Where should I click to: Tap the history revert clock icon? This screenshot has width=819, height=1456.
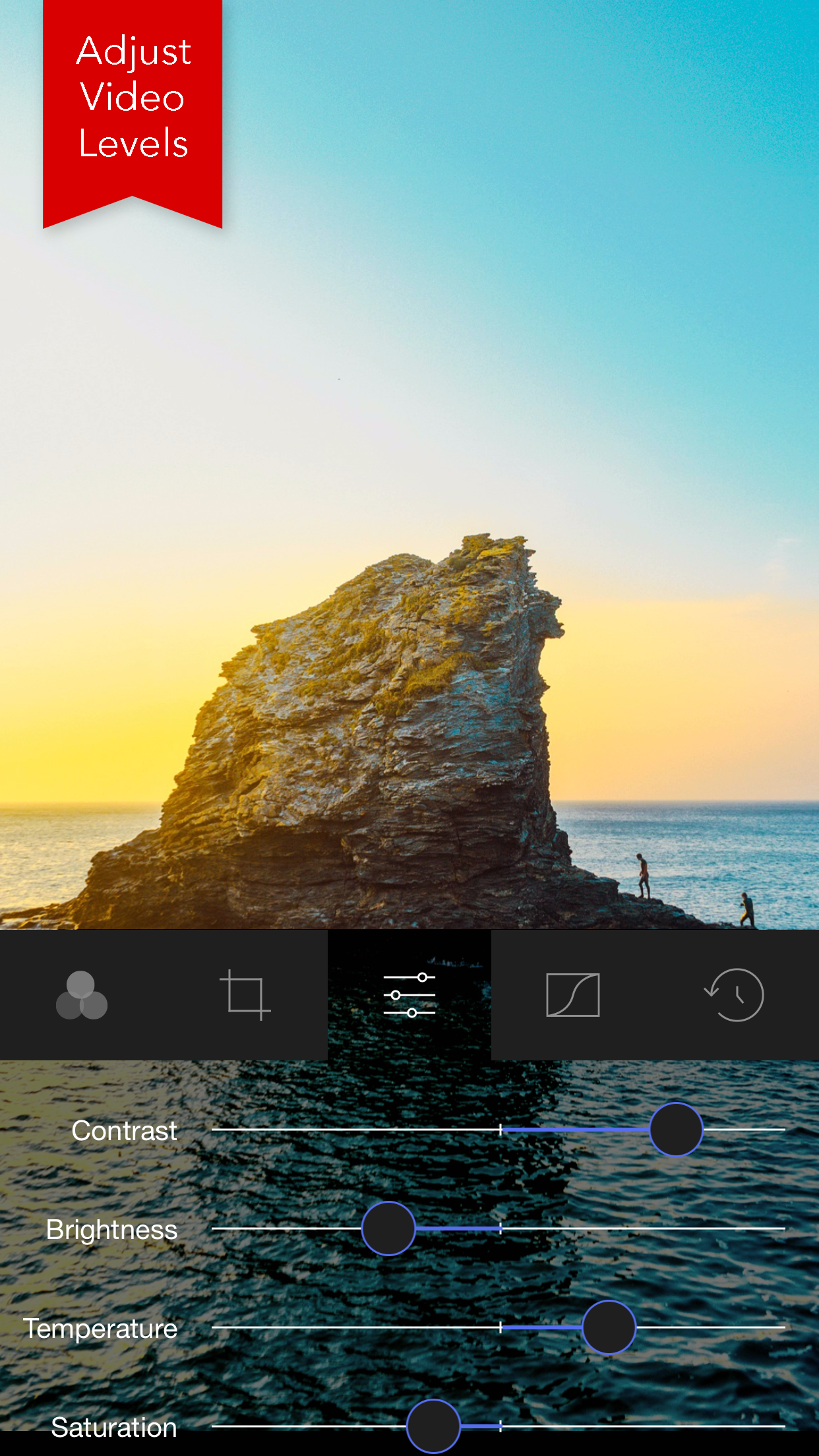tap(735, 995)
